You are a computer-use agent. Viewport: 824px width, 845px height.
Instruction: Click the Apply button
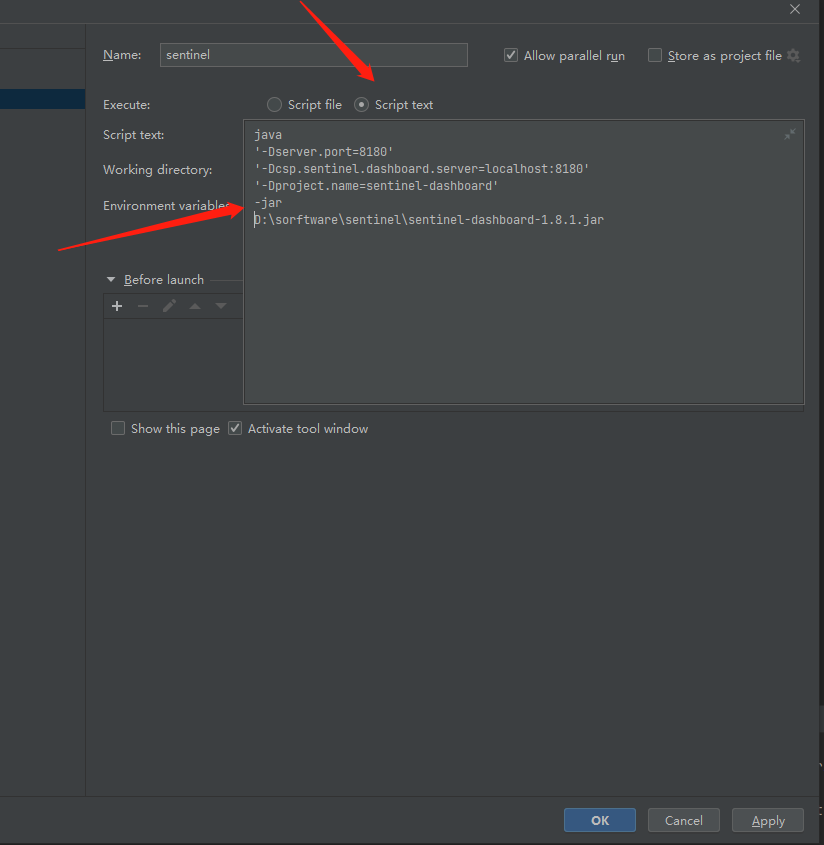tap(767, 819)
